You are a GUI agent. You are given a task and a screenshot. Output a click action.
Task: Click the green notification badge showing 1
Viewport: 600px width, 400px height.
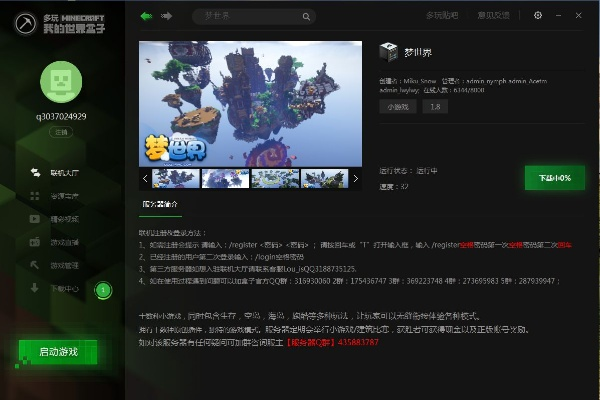point(103,290)
